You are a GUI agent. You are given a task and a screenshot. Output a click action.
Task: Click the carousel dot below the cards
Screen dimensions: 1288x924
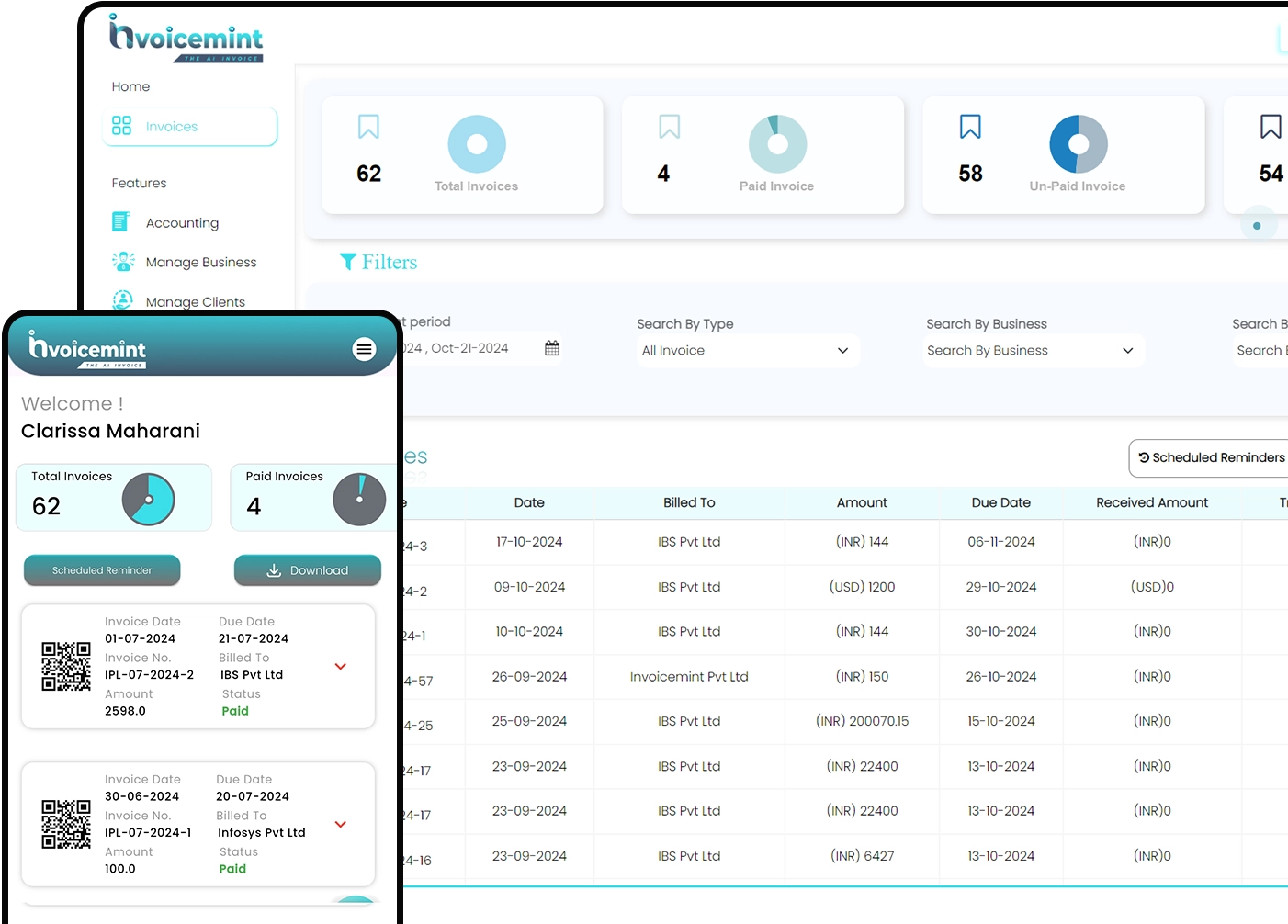[x=1257, y=226]
